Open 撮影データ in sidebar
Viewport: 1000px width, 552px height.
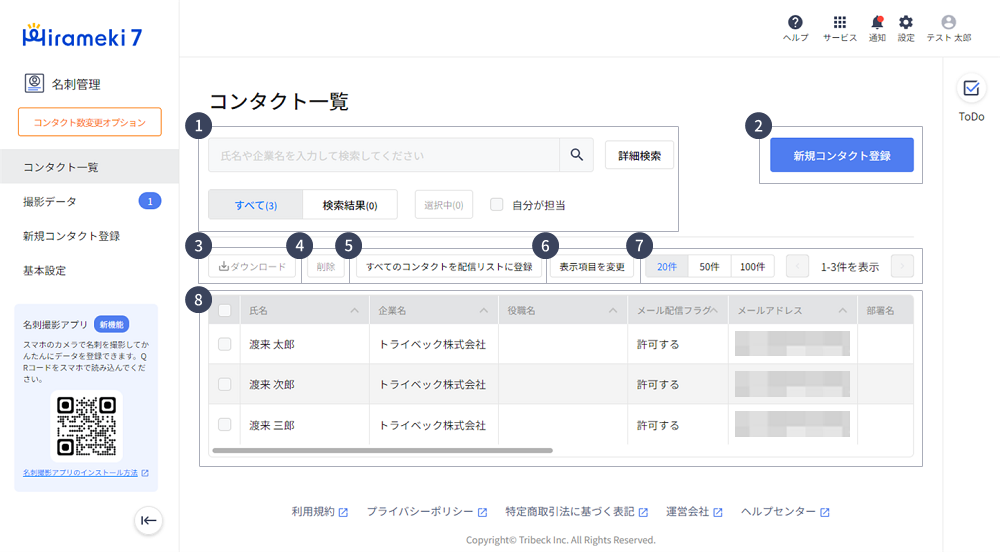coord(89,201)
